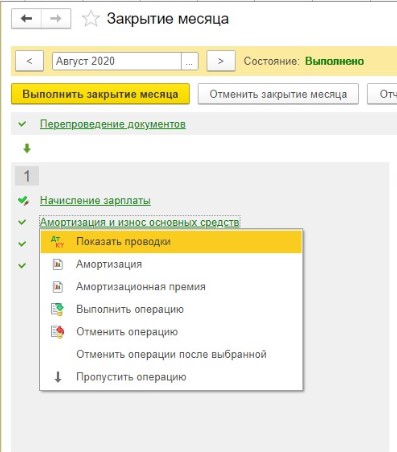
Task: Click report icon next to Амортизация
Action: point(58,264)
